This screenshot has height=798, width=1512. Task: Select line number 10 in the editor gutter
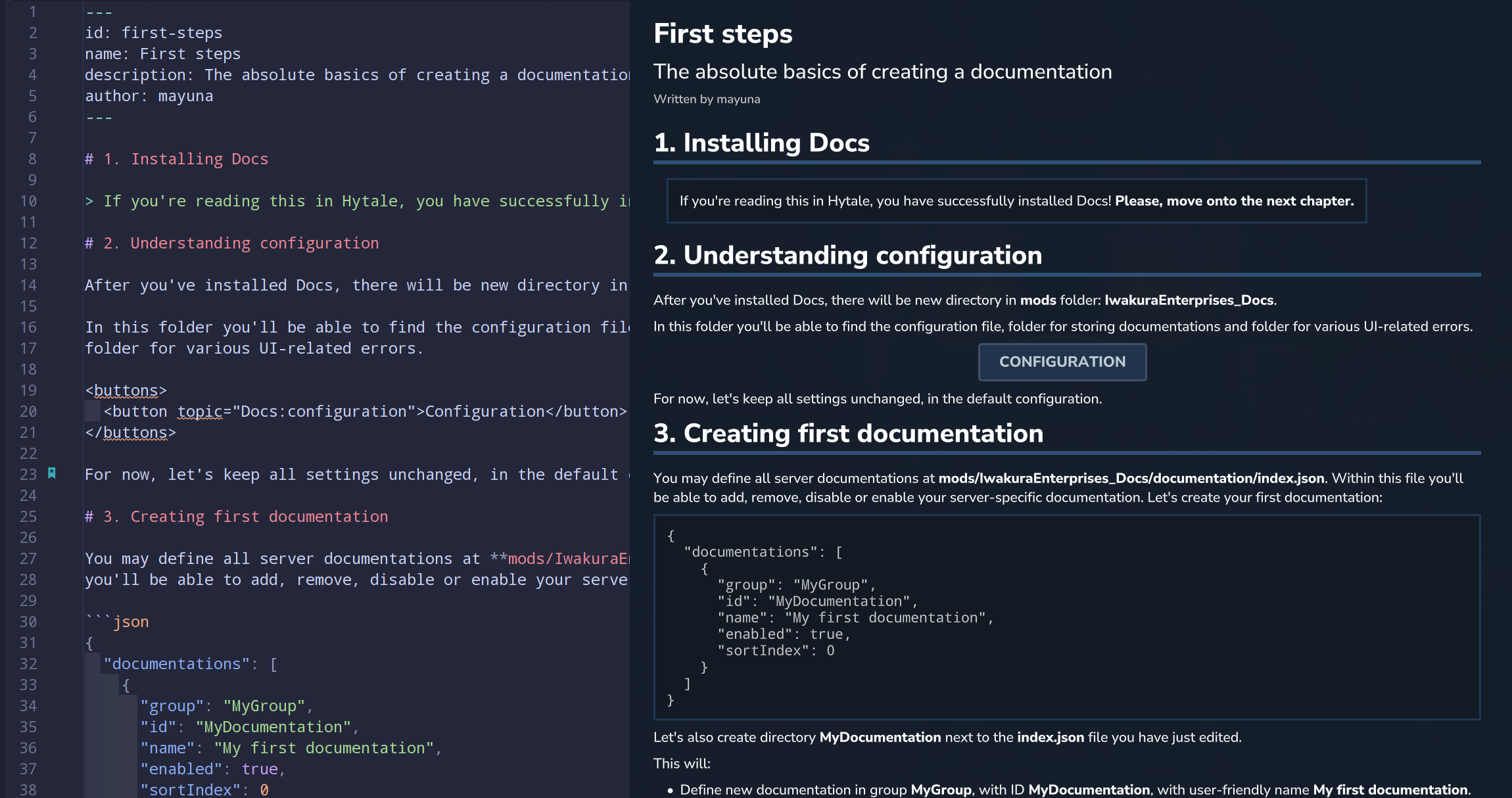click(29, 201)
